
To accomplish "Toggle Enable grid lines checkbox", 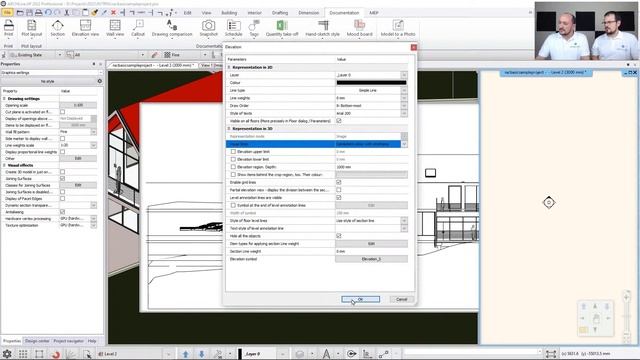I will (338, 182).
